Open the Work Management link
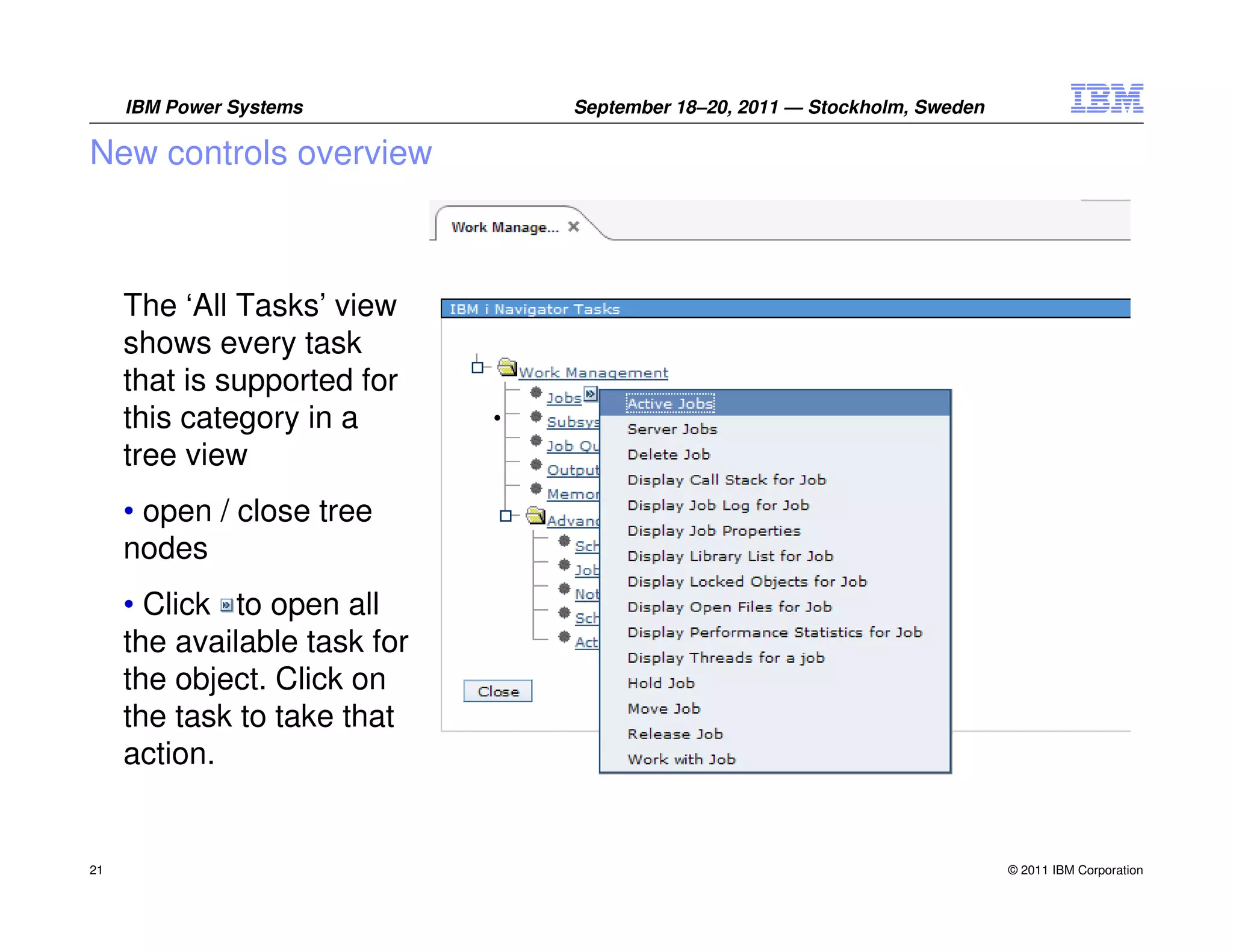Viewport: 1233px width, 952px height. coord(594,372)
